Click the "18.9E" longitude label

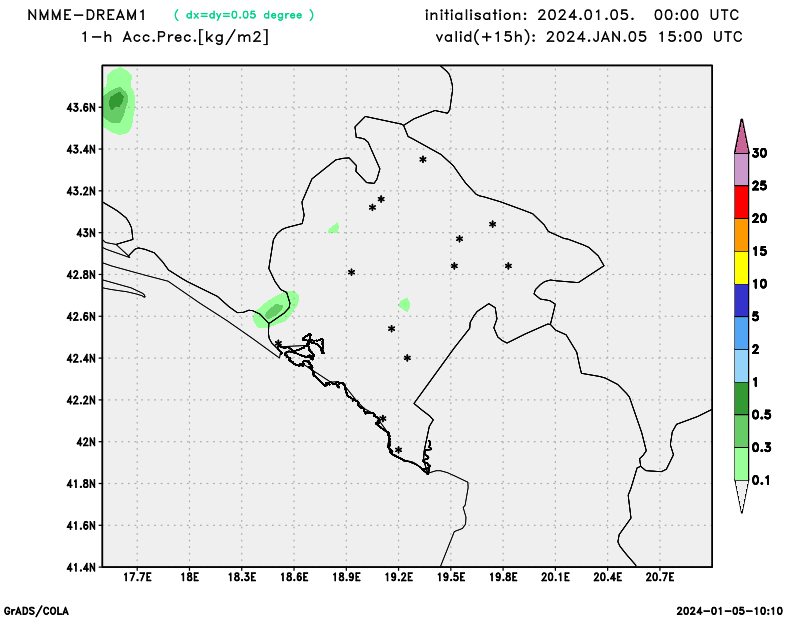click(346, 577)
